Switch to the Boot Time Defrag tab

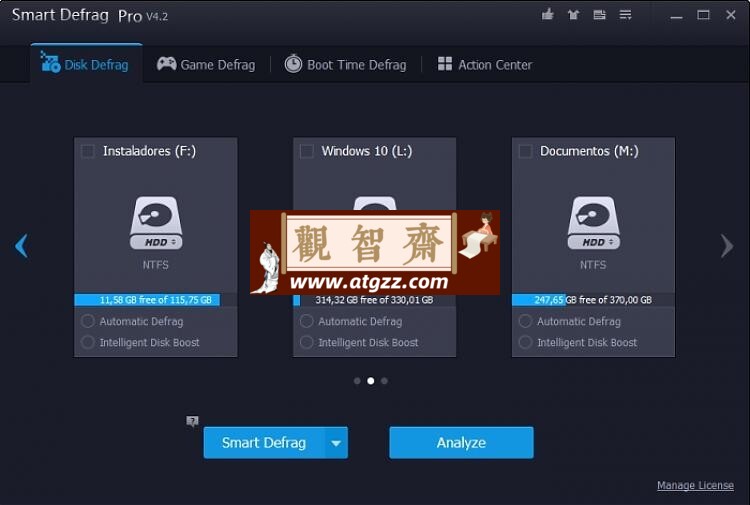345,64
